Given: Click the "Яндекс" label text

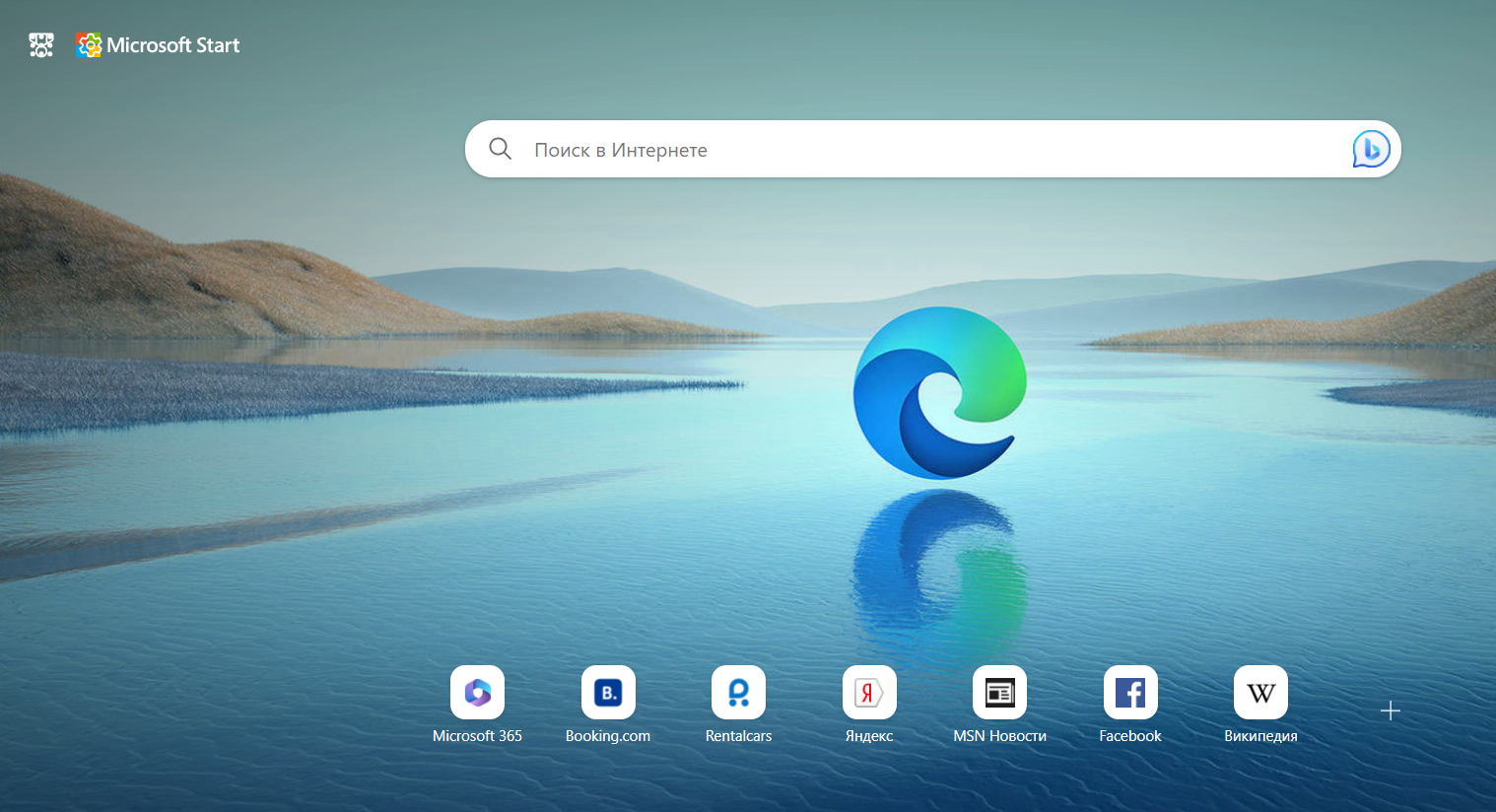Looking at the screenshot, I should 869,736.
